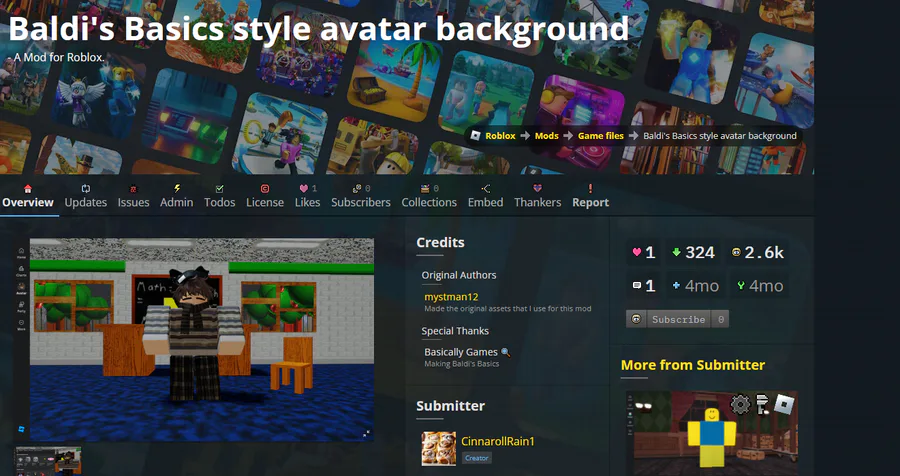Screen dimensions: 900x476
Task: Click the 'Special Thanks' label
Action: pyautogui.click(x=455, y=331)
